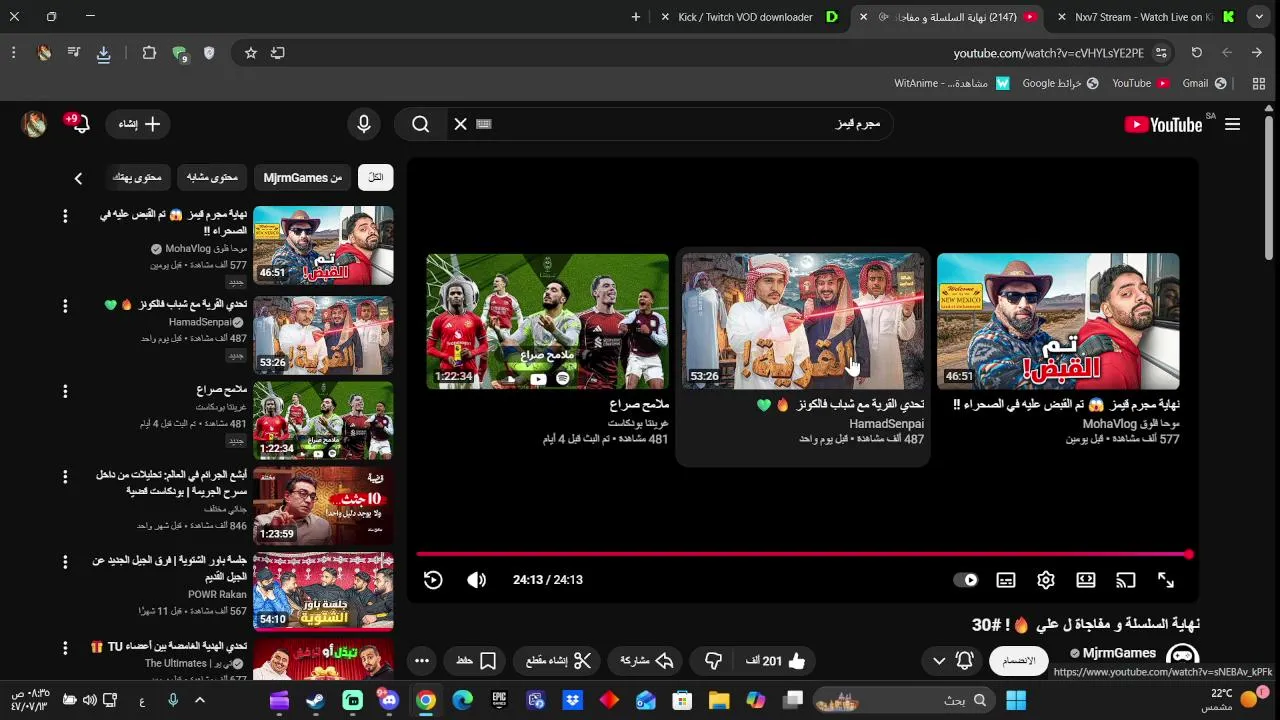Switch to Kick / Twitch VOD downloader tab
1280x720 pixels.
point(745,17)
